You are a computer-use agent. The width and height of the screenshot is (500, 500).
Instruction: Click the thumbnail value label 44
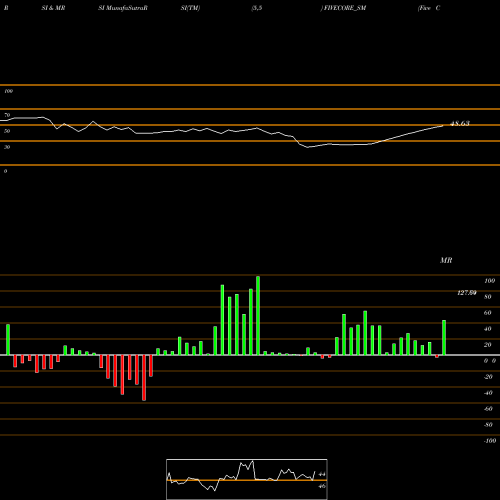pyautogui.click(x=322, y=474)
